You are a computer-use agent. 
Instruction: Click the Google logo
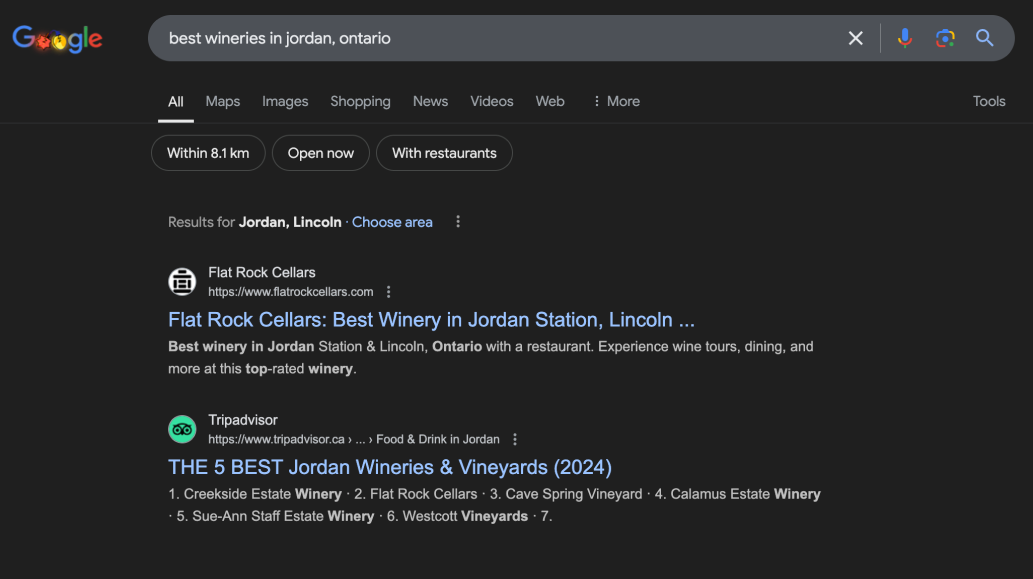tap(57, 39)
